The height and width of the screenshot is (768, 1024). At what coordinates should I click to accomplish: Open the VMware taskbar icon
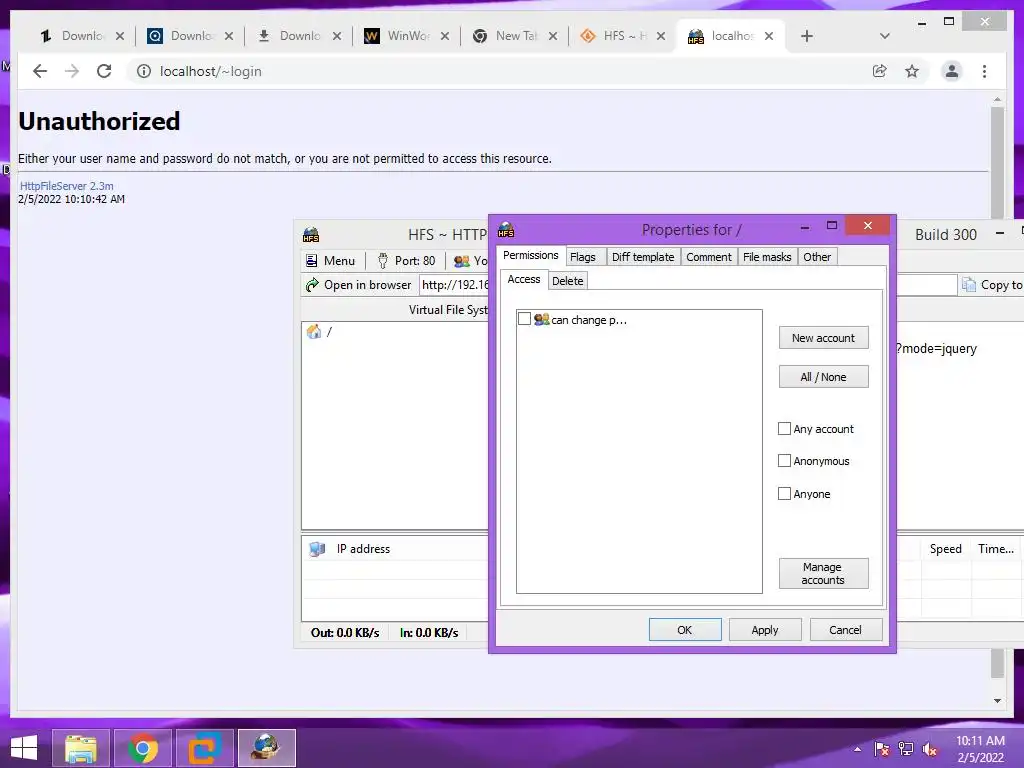204,748
